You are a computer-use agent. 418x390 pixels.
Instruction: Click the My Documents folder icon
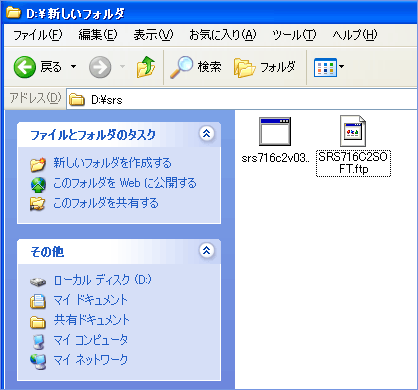click(x=38, y=301)
